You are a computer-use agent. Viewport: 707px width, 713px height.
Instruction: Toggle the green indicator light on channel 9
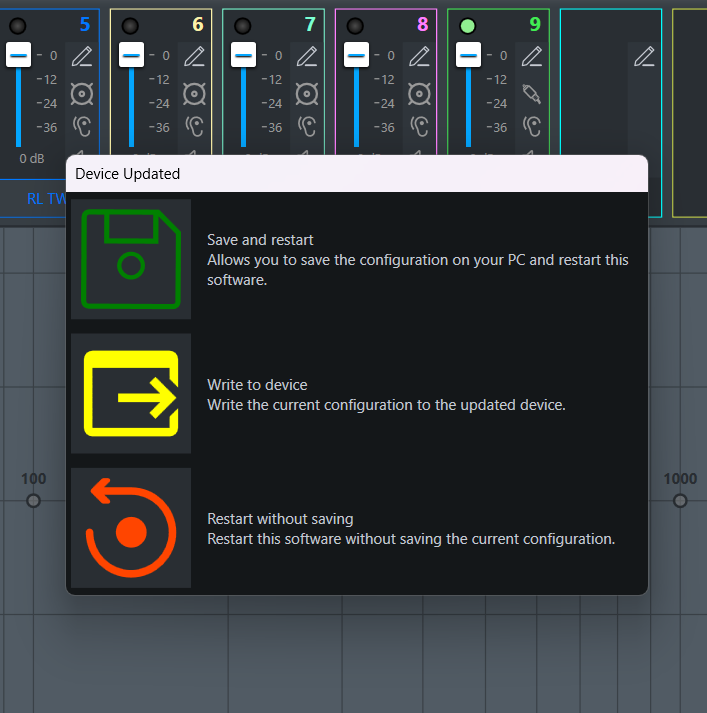pos(468,25)
